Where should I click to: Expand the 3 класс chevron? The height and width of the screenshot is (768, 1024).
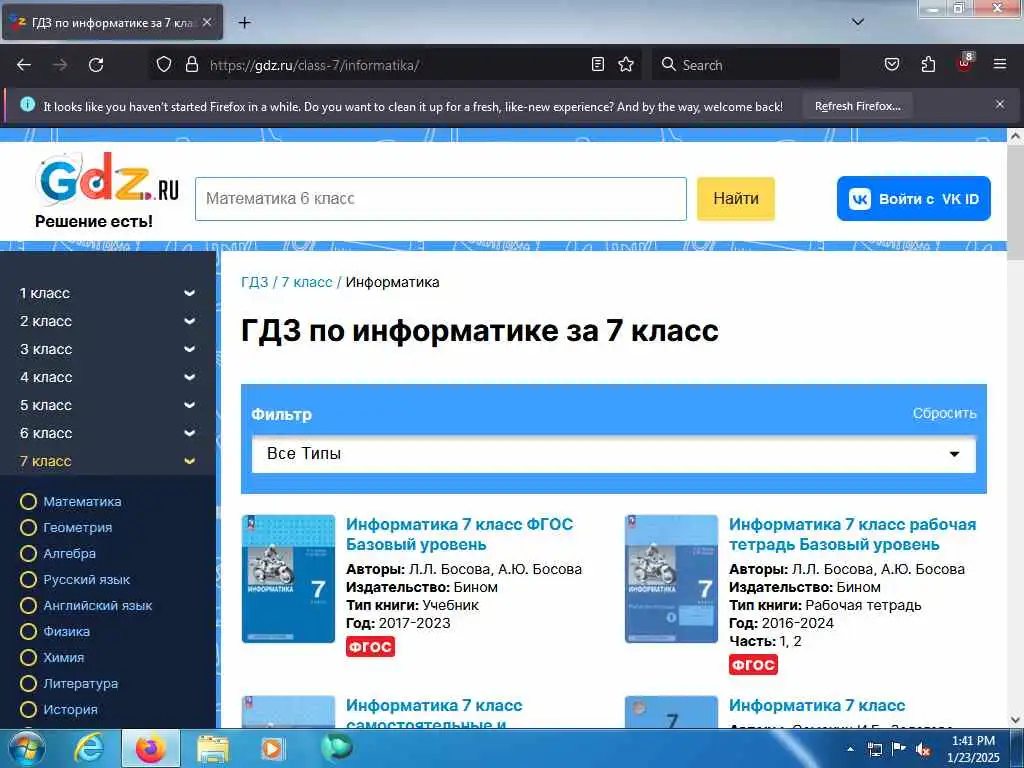tap(189, 349)
